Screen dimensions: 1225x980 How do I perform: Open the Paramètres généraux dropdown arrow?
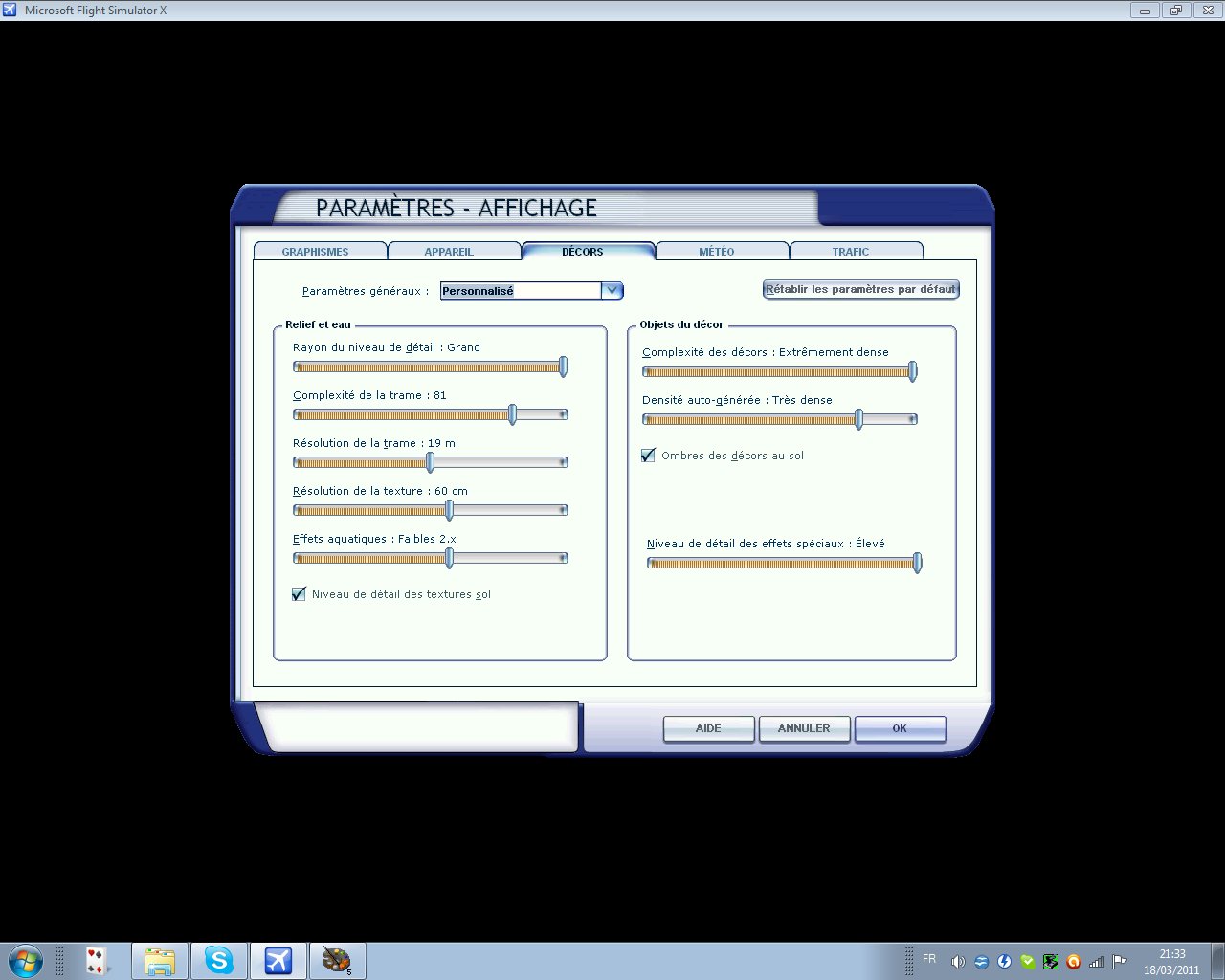pos(612,291)
